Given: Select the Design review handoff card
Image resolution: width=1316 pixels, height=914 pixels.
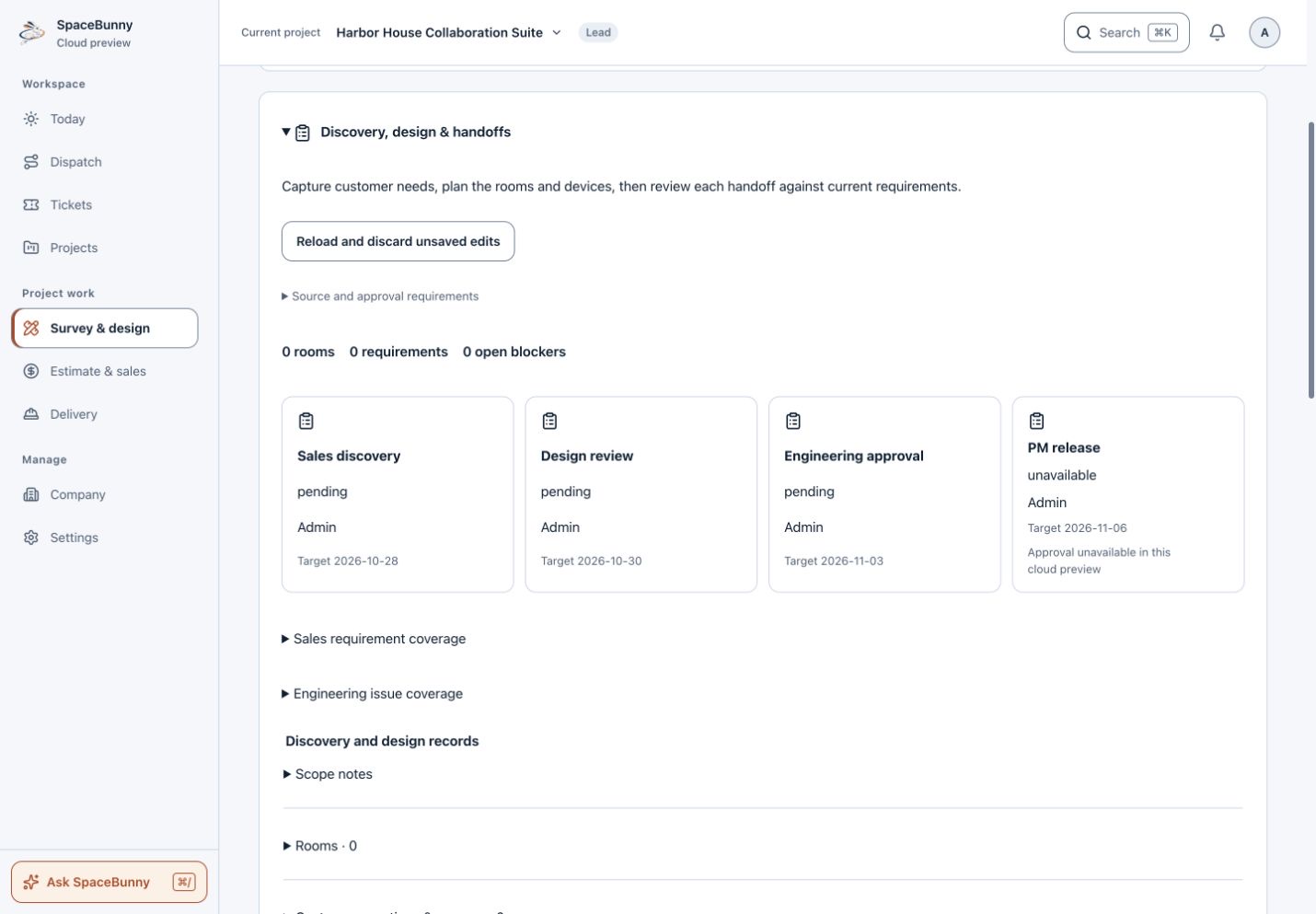Looking at the screenshot, I should [x=641, y=494].
